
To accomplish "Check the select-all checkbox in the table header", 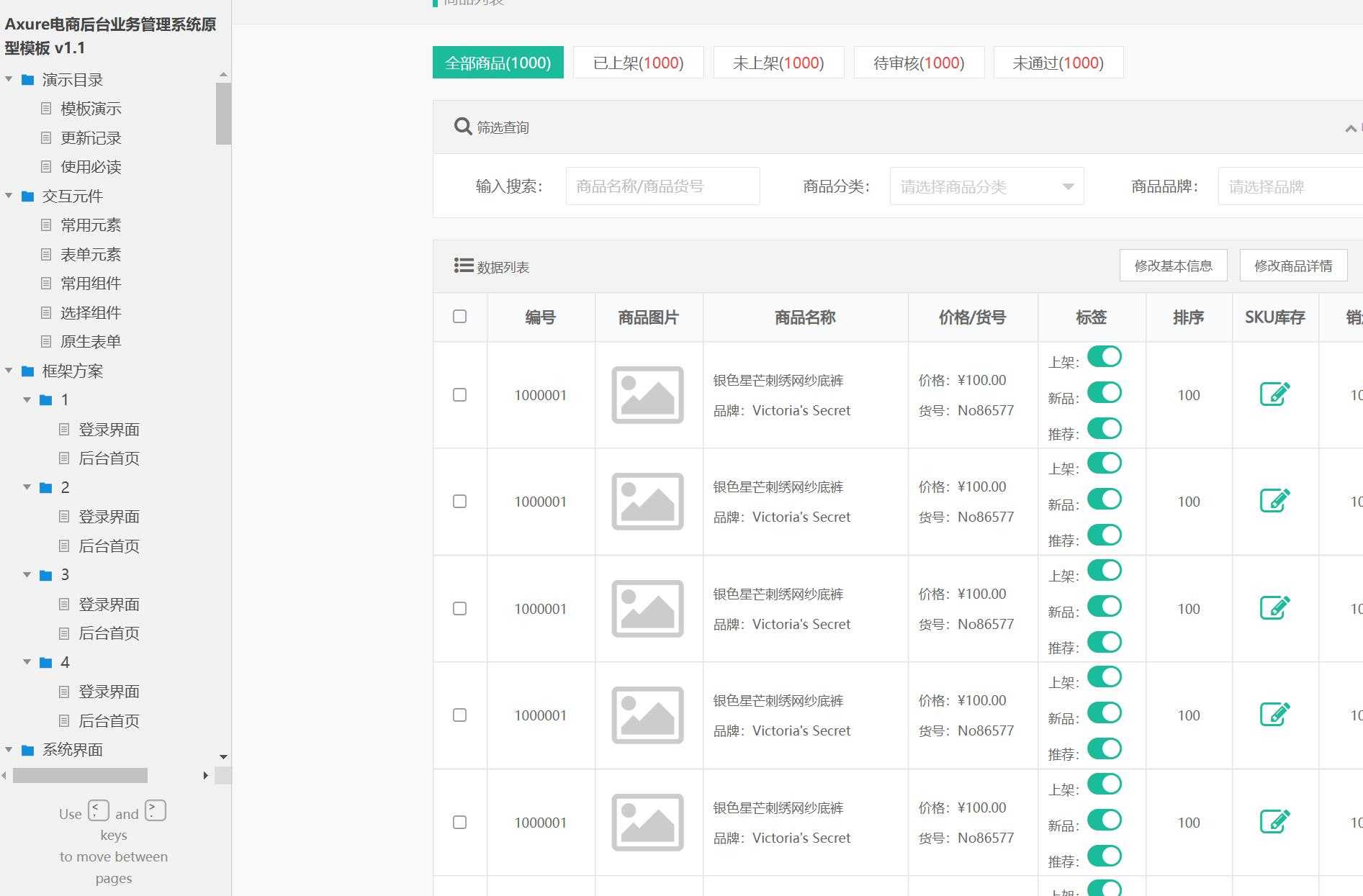I will click(x=460, y=317).
